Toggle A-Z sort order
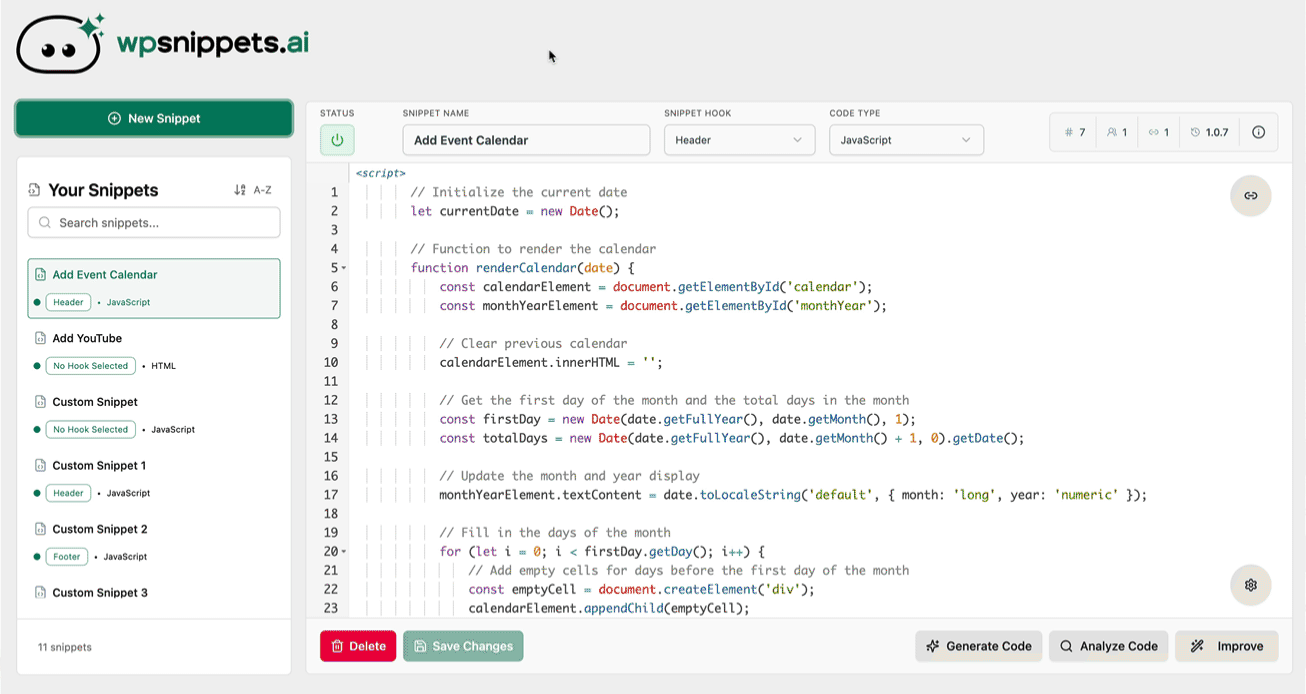1306x694 pixels. click(x=253, y=190)
